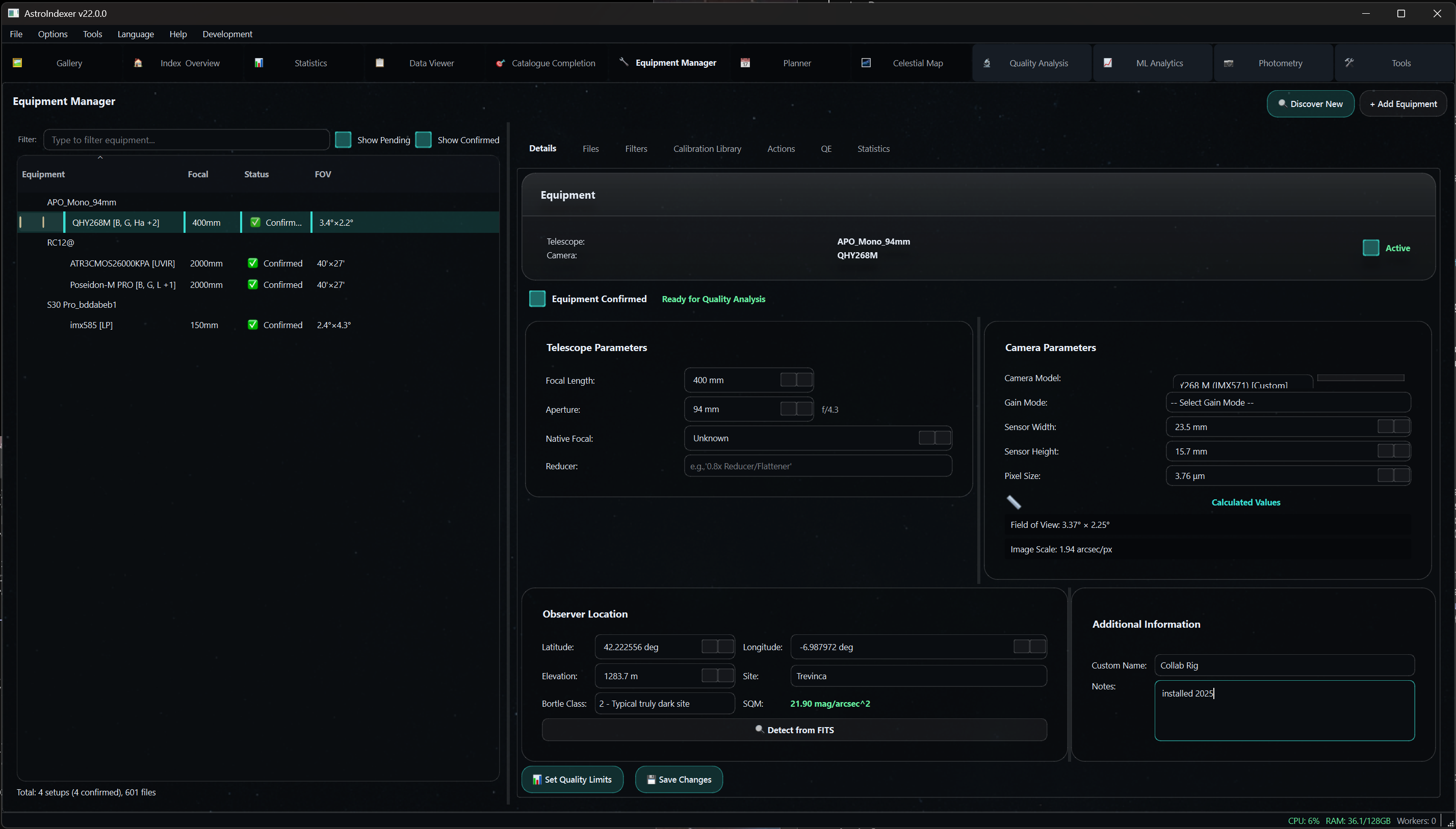Open the Gain Mode selector
The width and height of the screenshot is (1456, 829).
coord(1287,403)
